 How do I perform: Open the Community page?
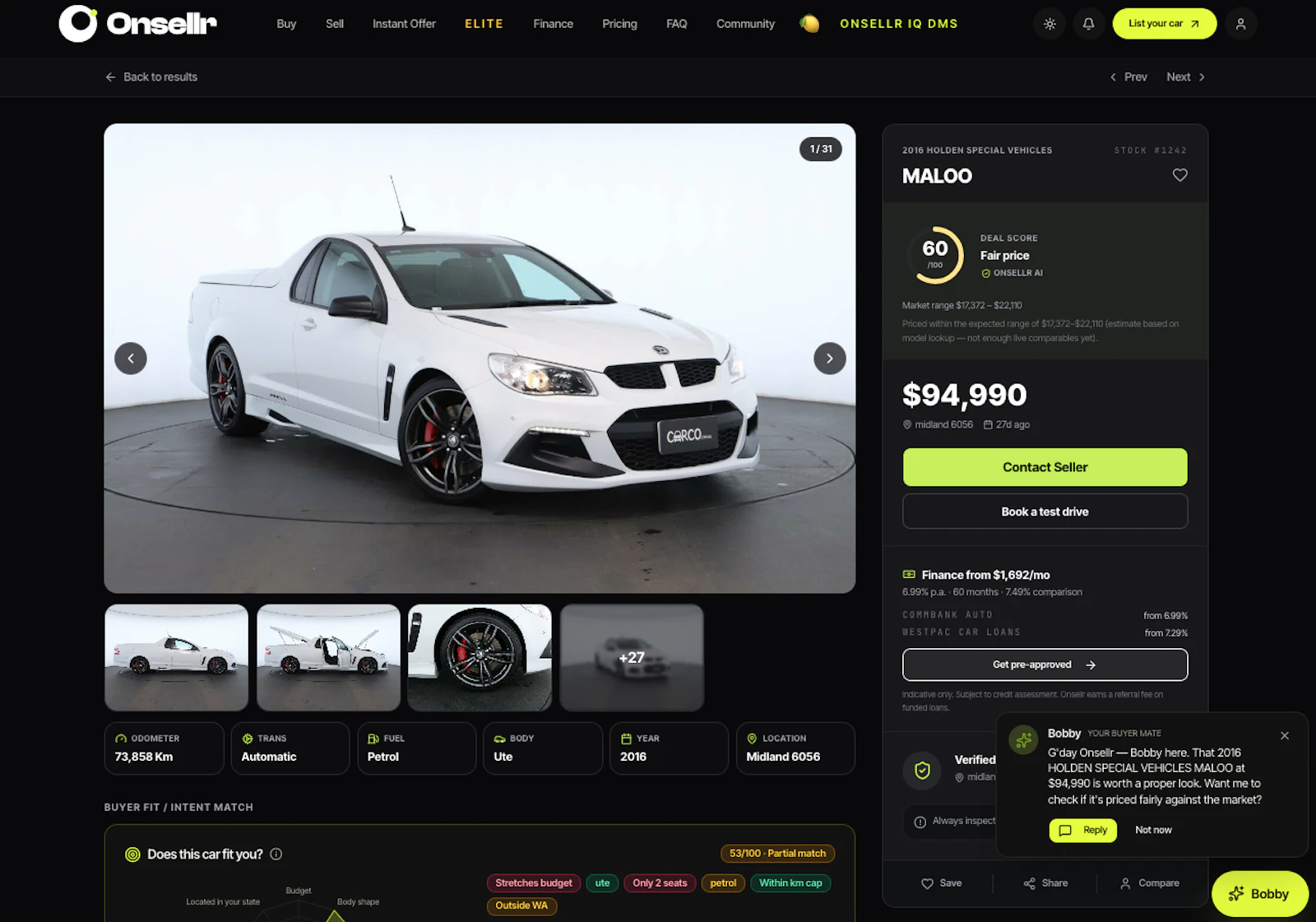click(745, 24)
